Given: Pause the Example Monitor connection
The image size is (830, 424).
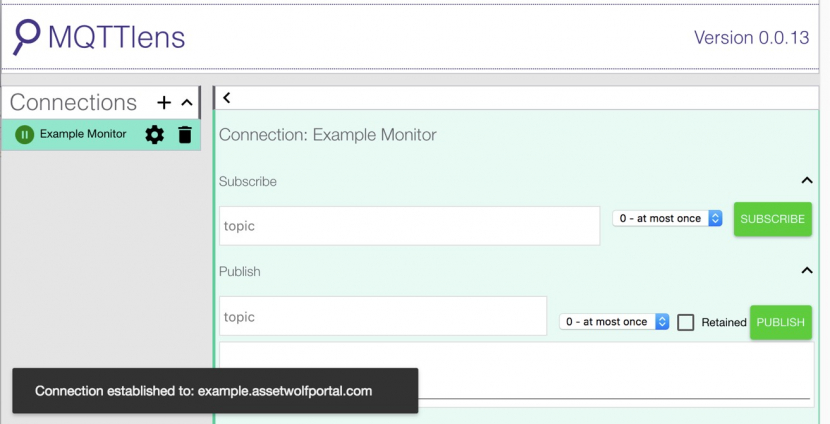Looking at the screenshot, I should coord(24,134).
